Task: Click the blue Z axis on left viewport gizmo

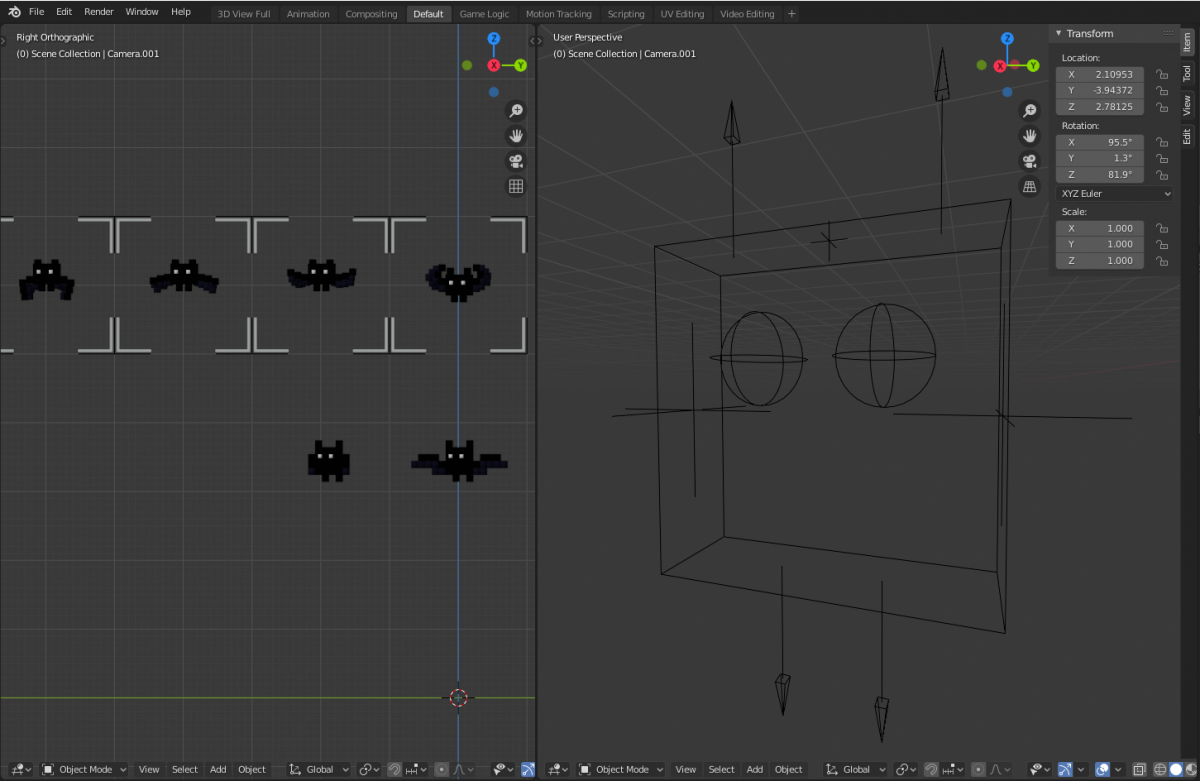Action: pos(494,39)
